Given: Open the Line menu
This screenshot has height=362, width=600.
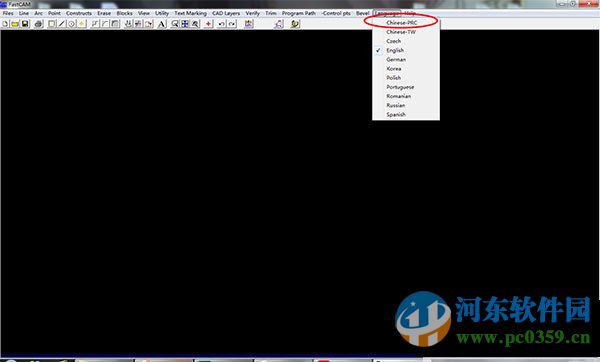Looking at the screenshot, I should click(x=24, y=13).
